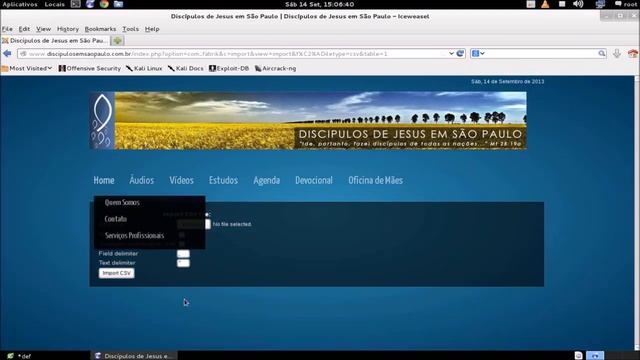Open the URL history dropdown arrow
Viewport: 640px width, 360px height.
[x=451, y=53]
